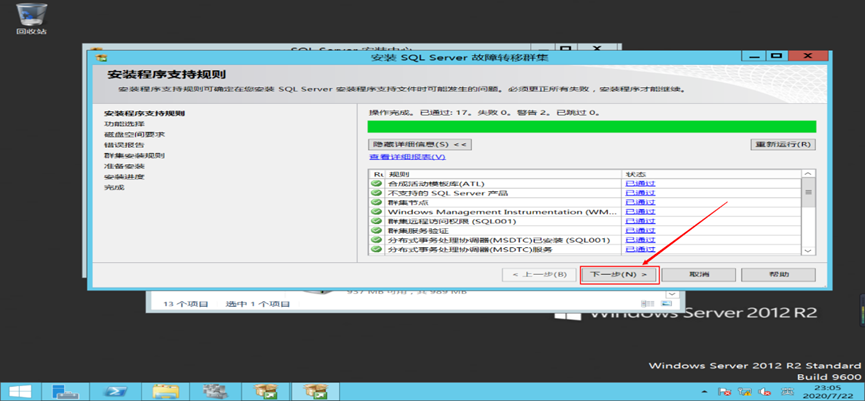Open 已通过 link for 不支持的 SQL Server 产品
865x401 pixels.
640,193
